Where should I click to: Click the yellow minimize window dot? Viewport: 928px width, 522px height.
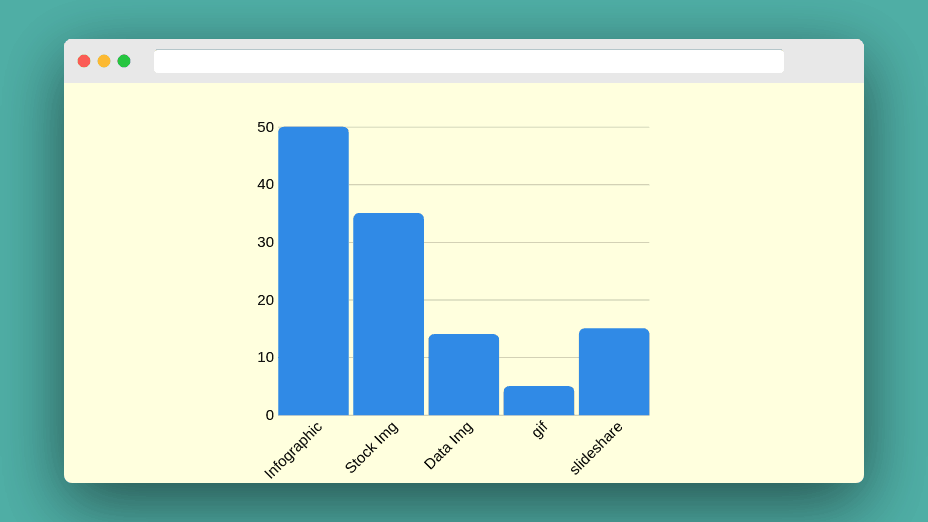[x=104, y=61]
